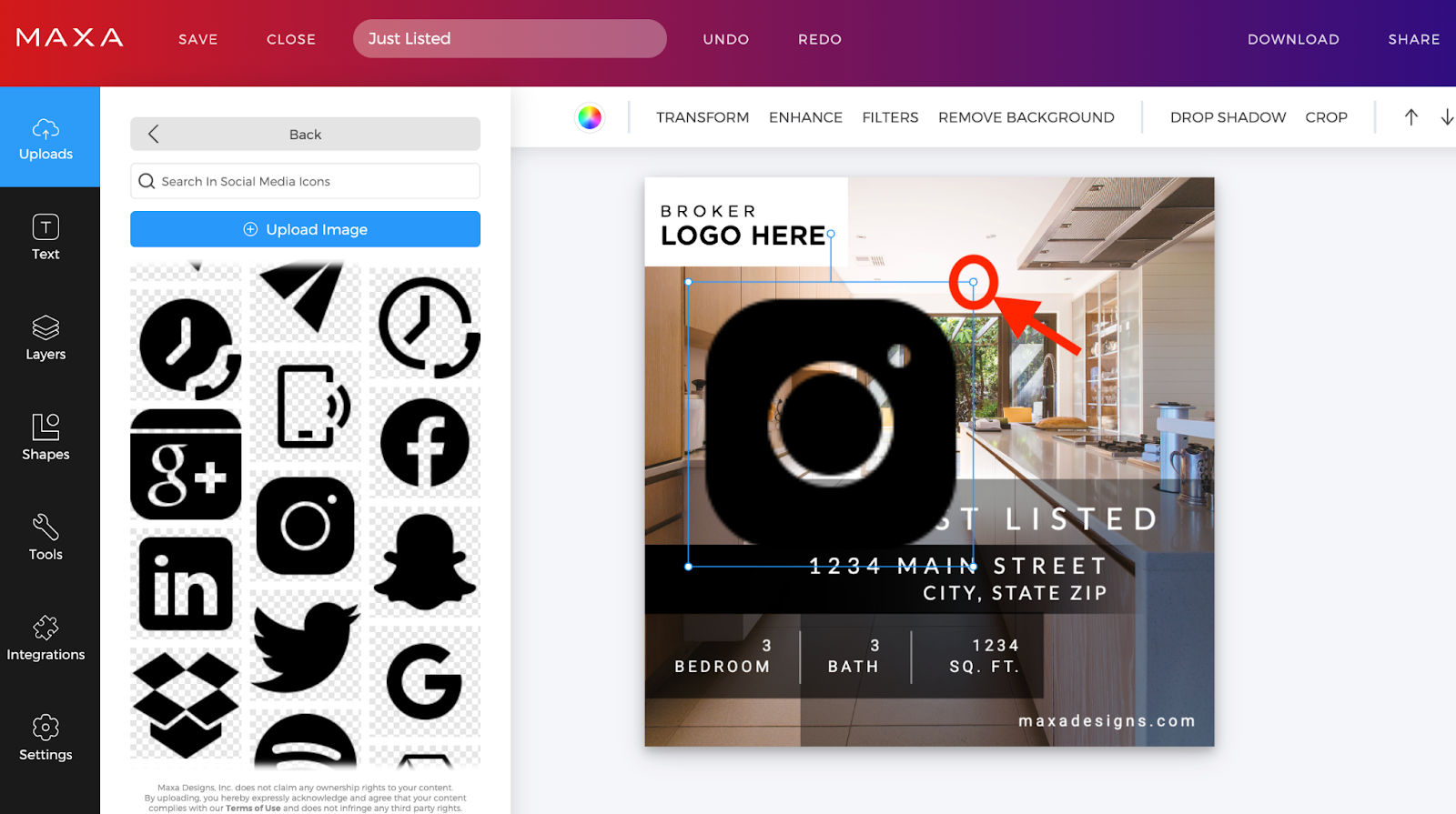The height and width of the screenshot is (814, 1456).
Task: Open the Layers sidebar panel
Action: pyautogui.click(x=45, y=337)
